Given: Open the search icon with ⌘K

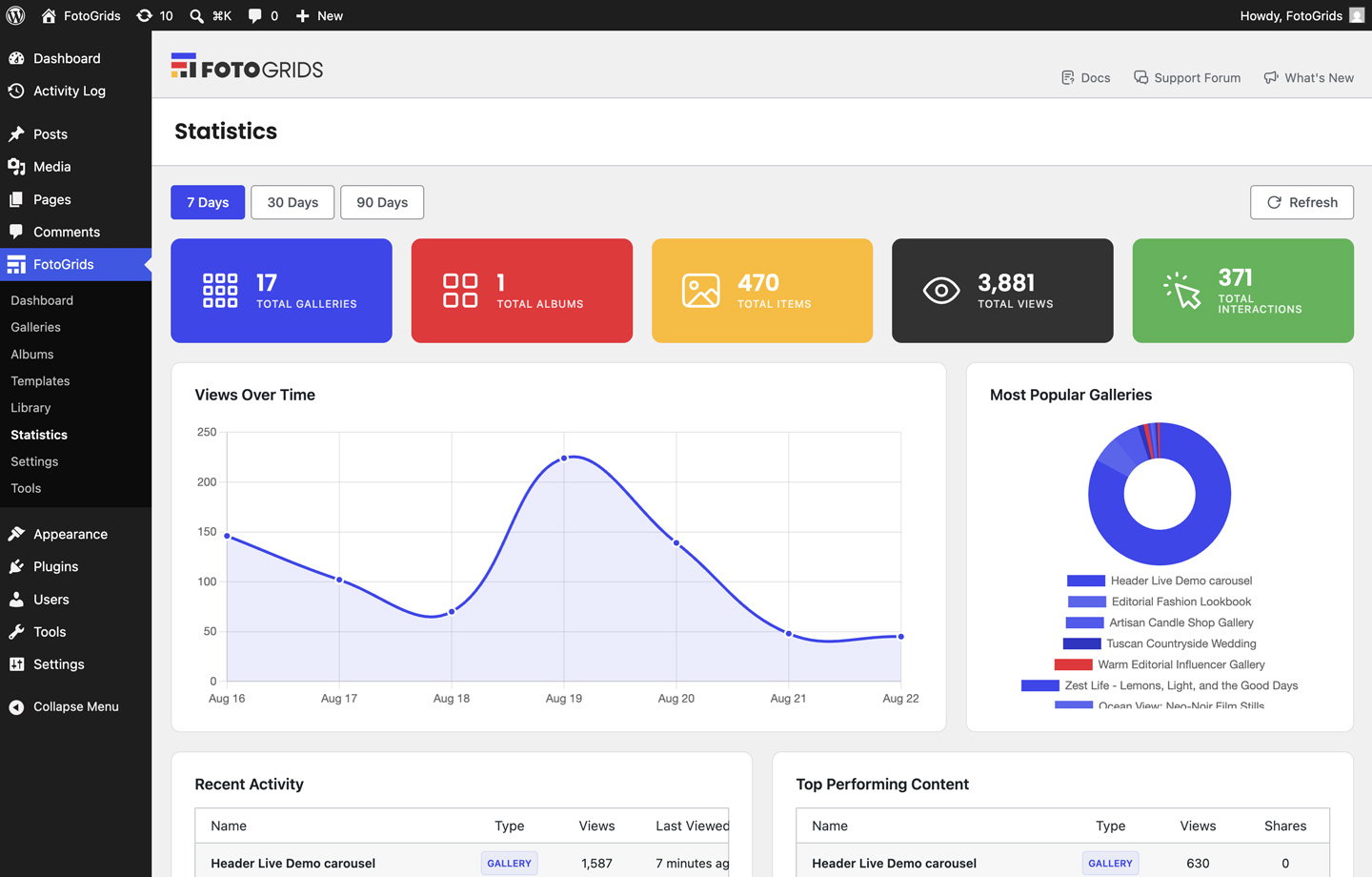Looking at the screenshot, I should coord(196,15).
